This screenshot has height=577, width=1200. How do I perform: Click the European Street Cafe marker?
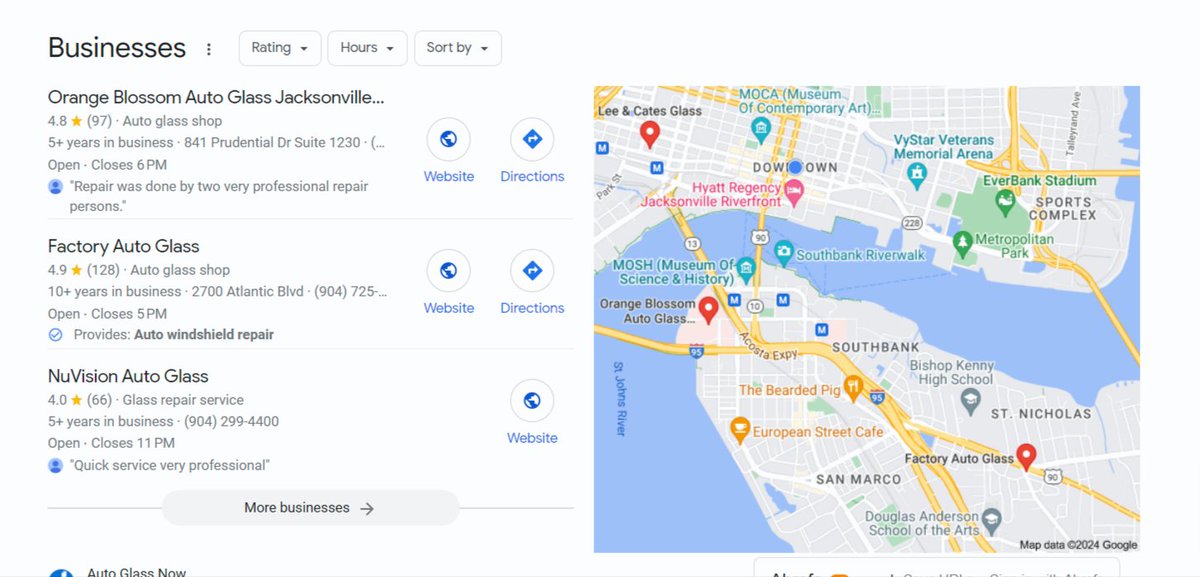click(x=740, y=430)
